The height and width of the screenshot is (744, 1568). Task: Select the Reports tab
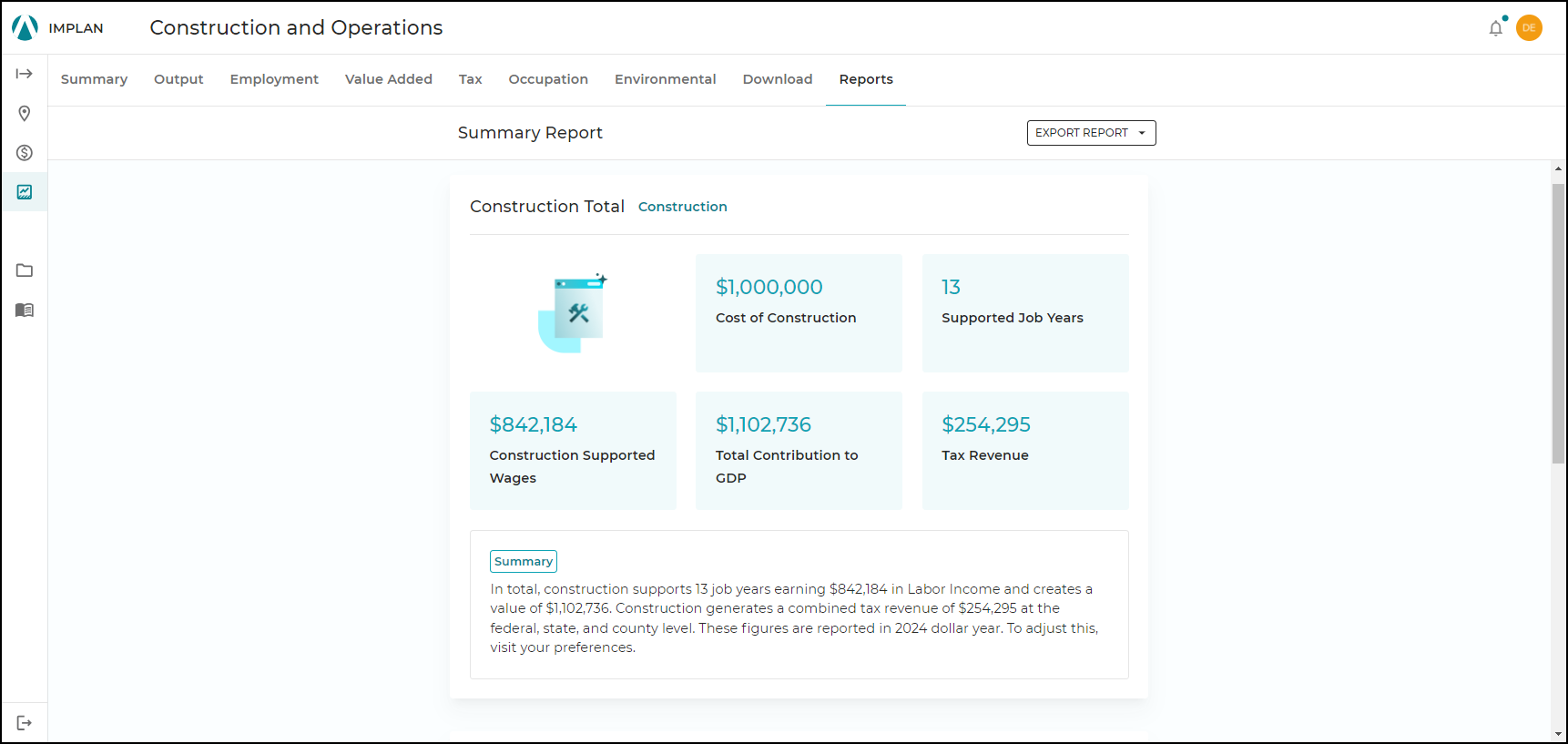click(x=866, y=79)
